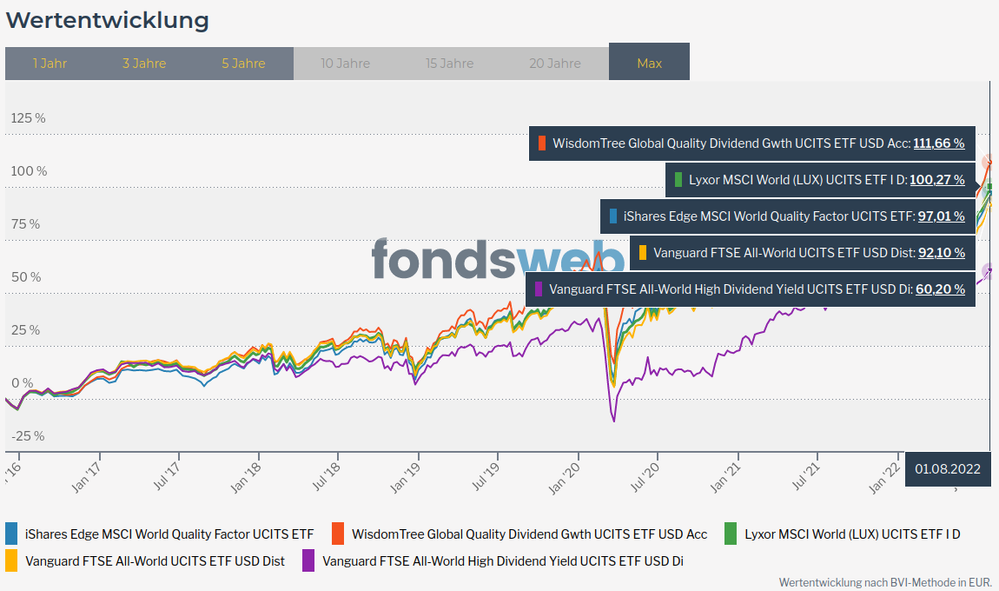This screenshot has height=591, width=999.
Task: Click the yellow Vanguard All-World legend square
Action: pyautogui.click(x=12, y=561)
